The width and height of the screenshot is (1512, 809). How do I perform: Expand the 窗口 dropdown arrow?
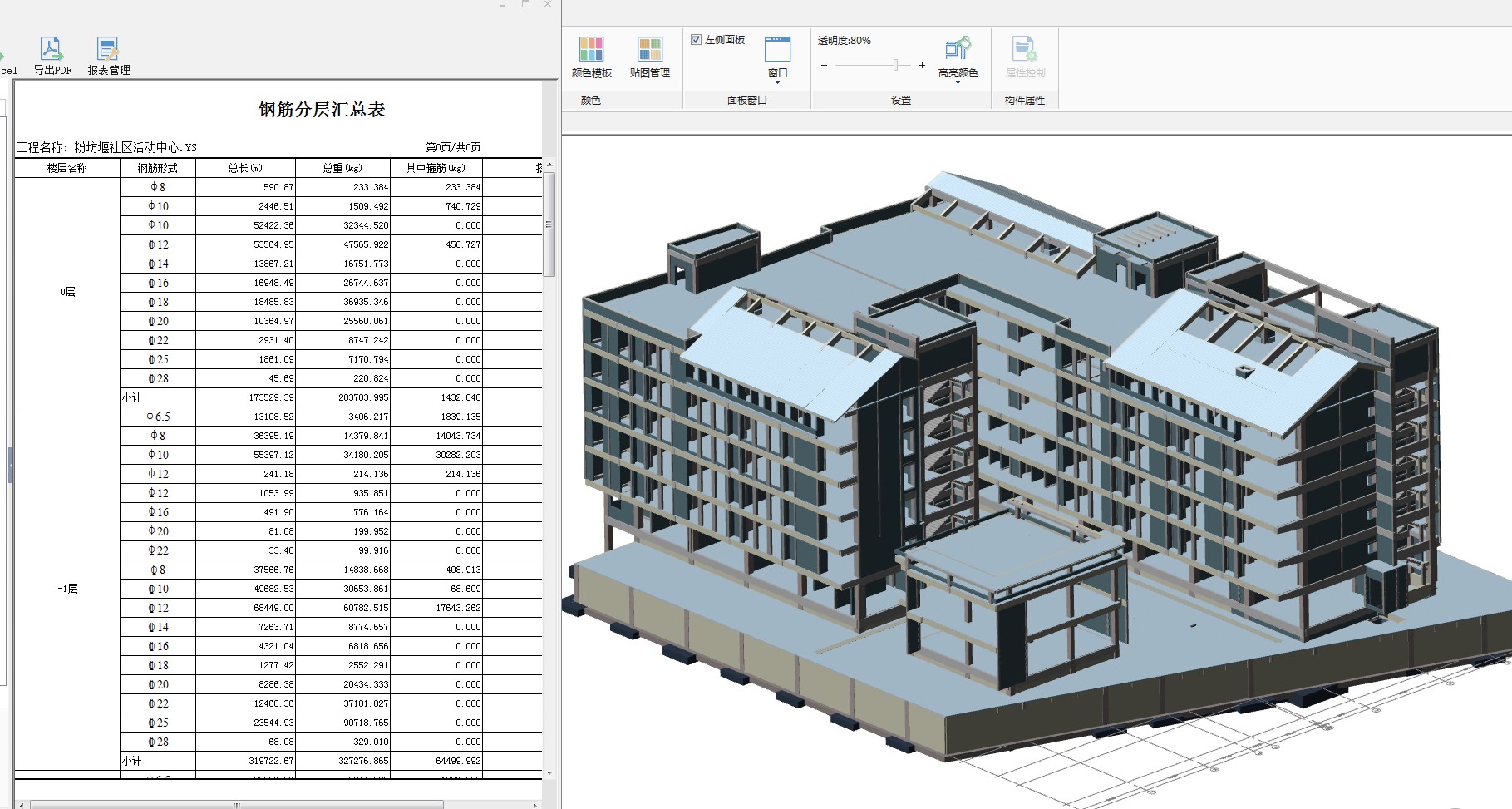777,83
